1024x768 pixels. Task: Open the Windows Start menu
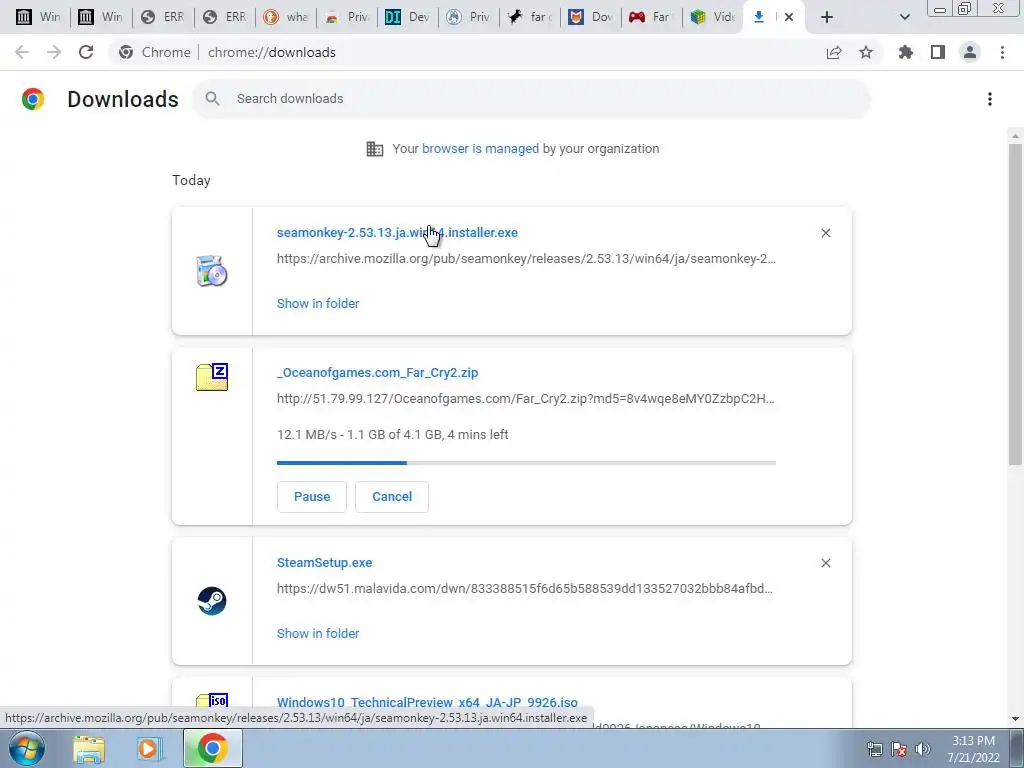(x=27, y=748)
